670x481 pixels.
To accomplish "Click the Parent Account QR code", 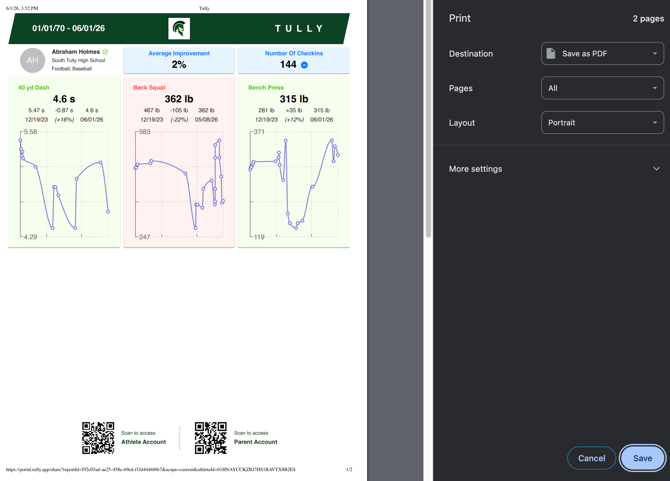I will pyautogui.click(x=211, y=438).
